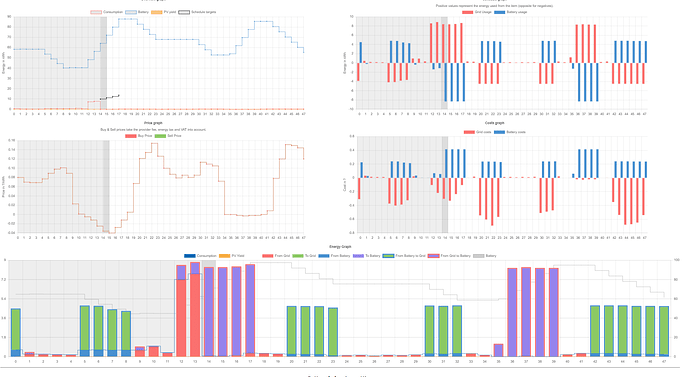Hide From Battery series in Energy Graph
The image size is (690, 377).
click(334, 256)
